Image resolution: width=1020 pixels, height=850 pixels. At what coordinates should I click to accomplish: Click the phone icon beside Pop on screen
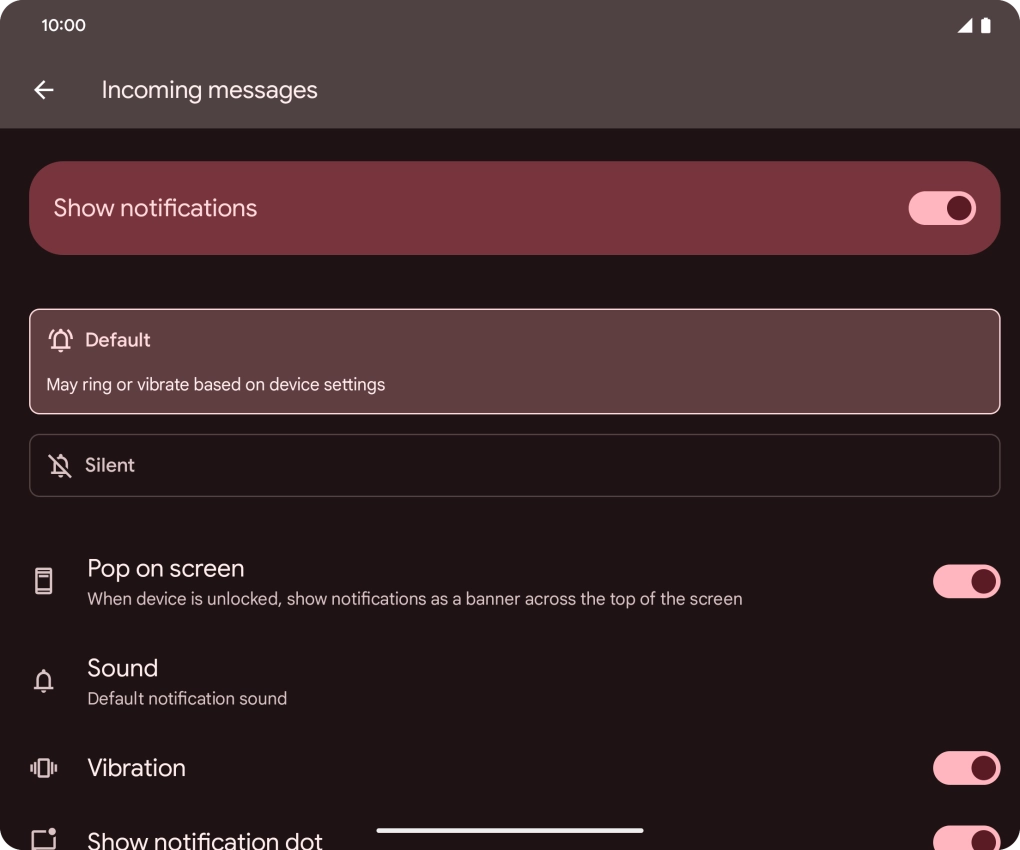click(x=43, y=581)
